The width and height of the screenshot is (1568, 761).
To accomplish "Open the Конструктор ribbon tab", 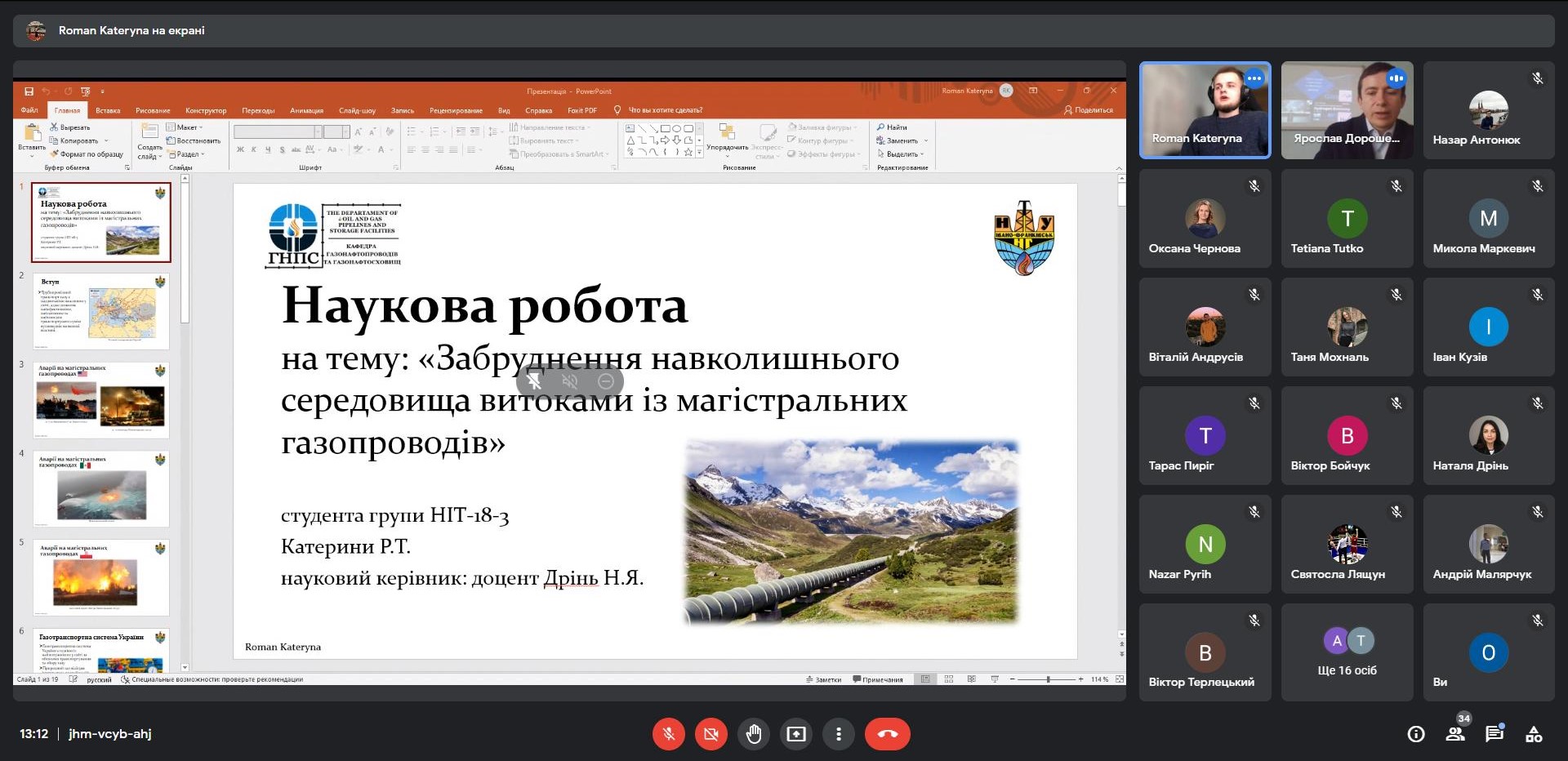I will (205, 110).
